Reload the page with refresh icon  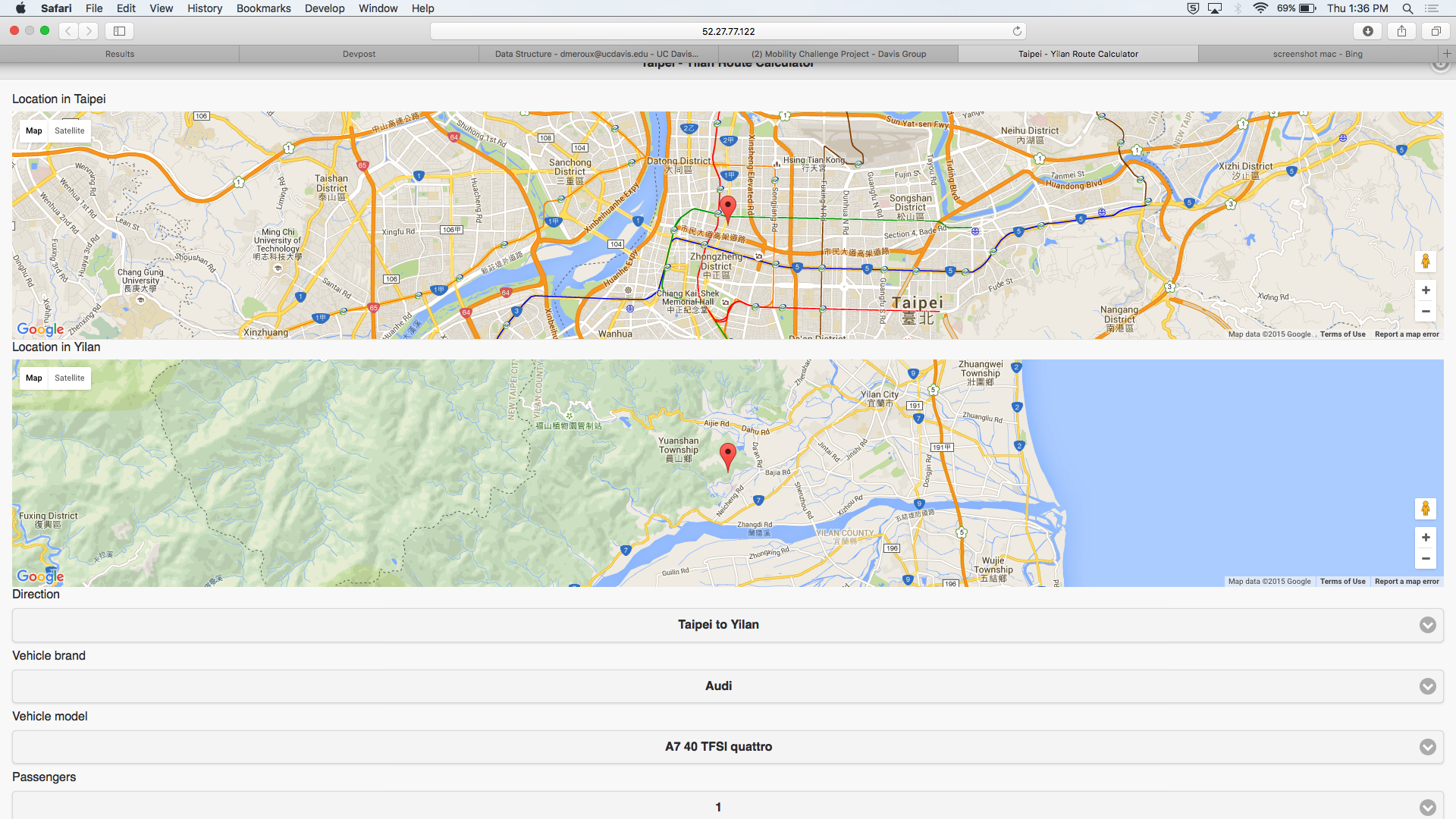[1017, 31]
